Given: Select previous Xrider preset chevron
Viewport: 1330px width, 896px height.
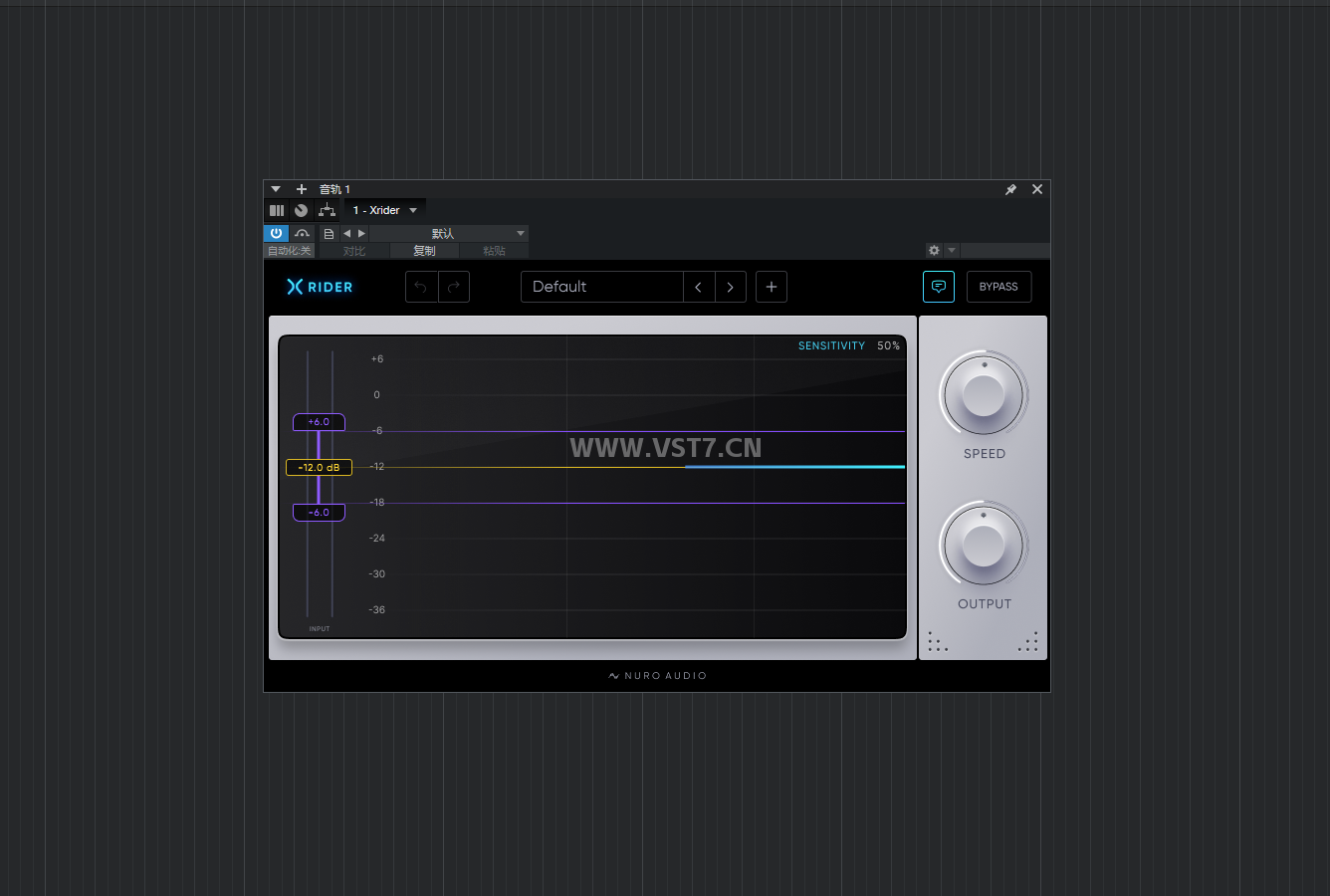Looking at the screenshot, I should tap(699, 287).
